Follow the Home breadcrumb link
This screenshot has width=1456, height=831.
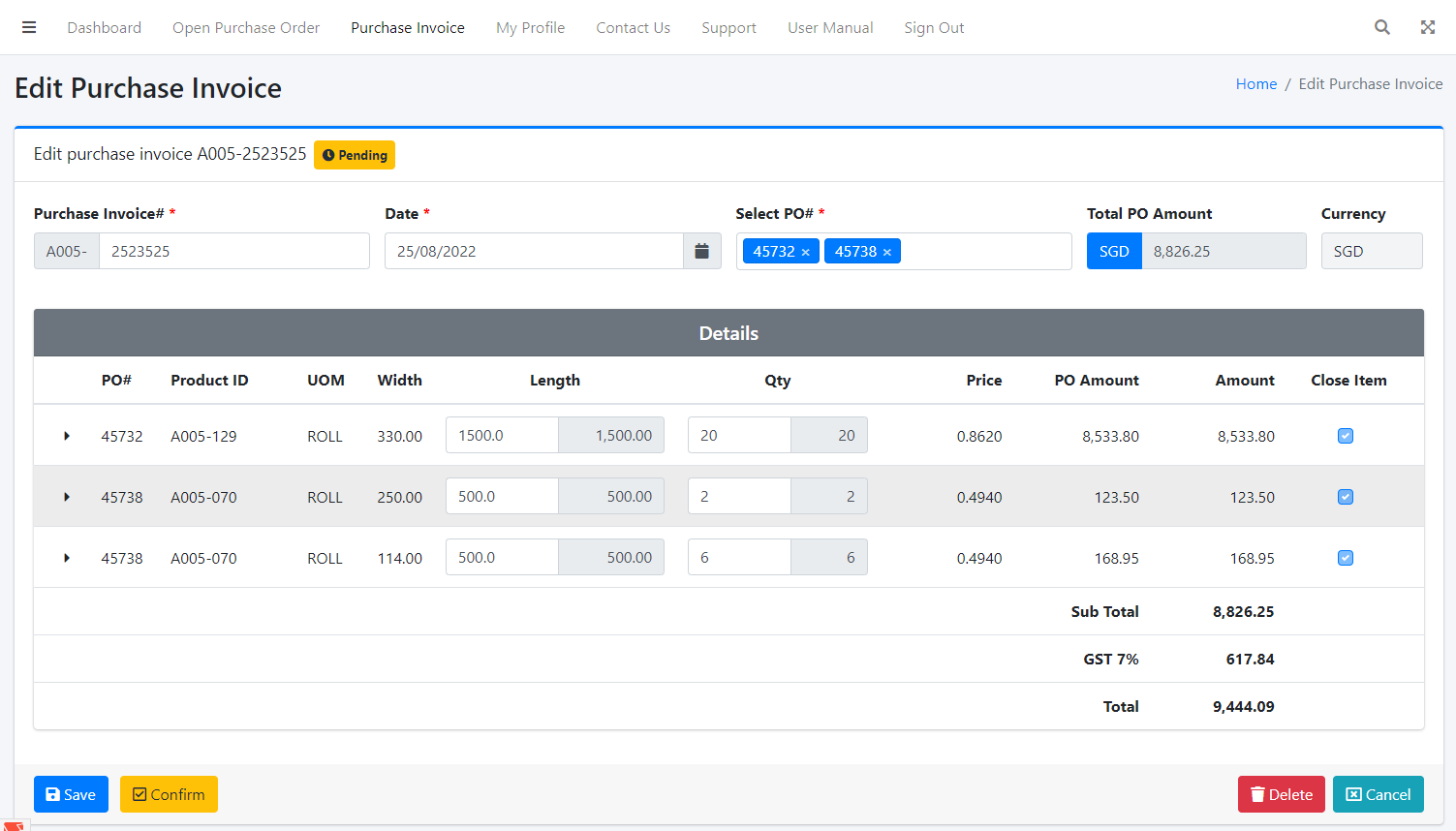tap(1255, 84)
